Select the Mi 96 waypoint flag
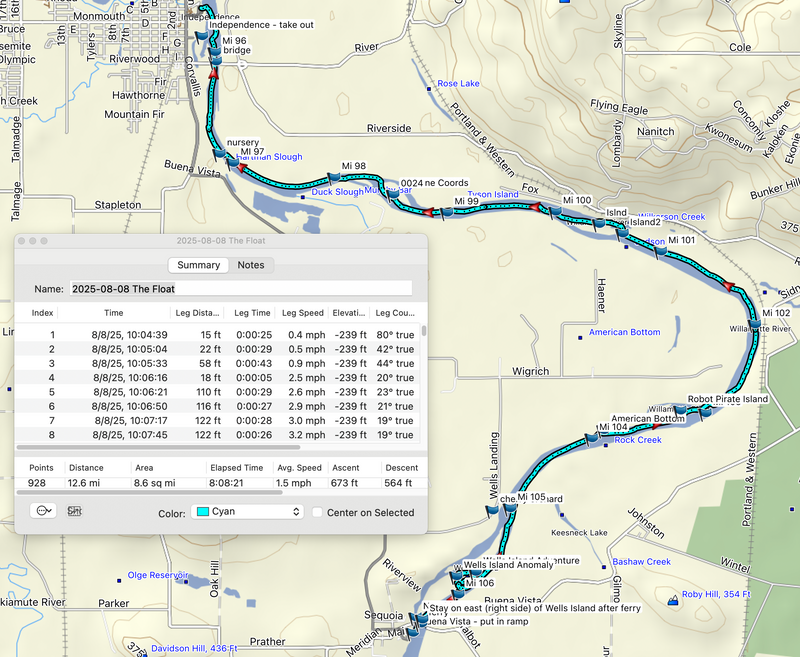 (x=215, y=52)
